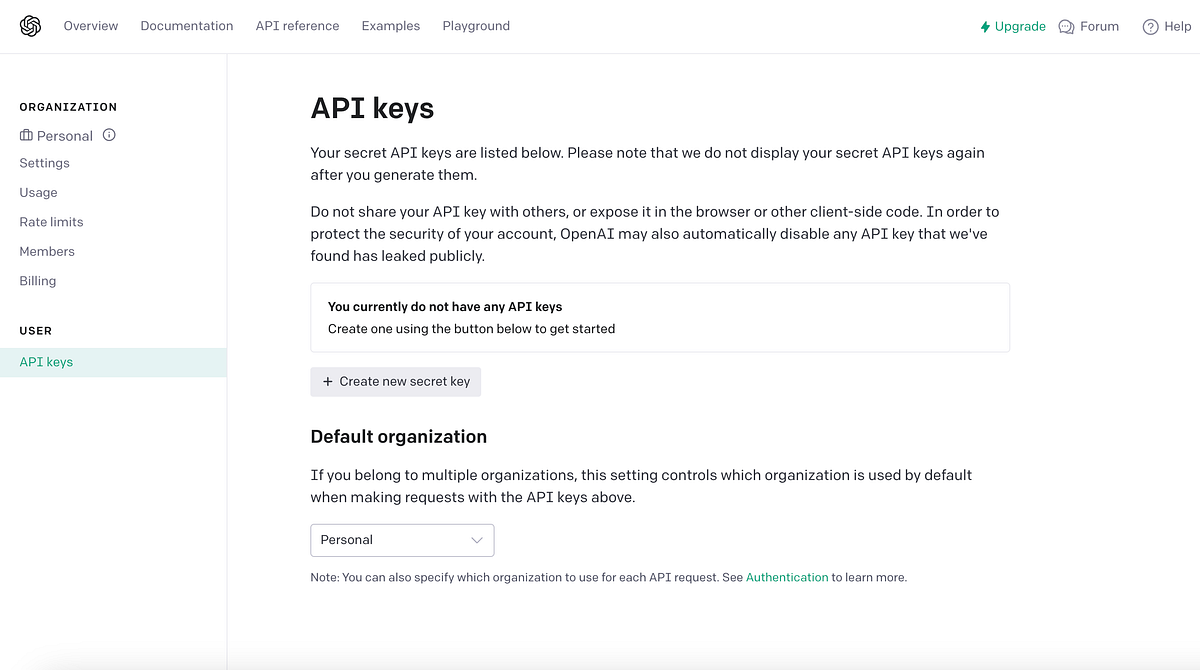This screenshot has height=670, width=1200.
Task: Open the Playground menu item
Action: click(x=476, y=26)
